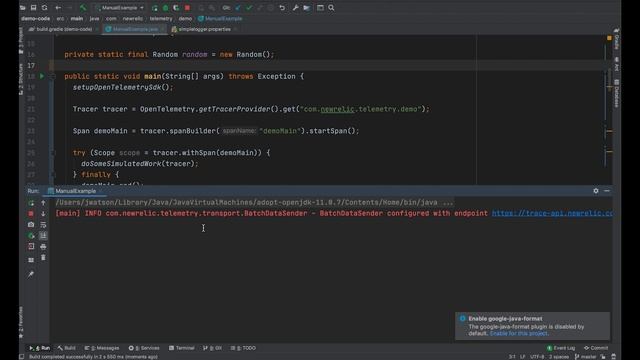Clear console with trash icon
The image size is (640, 360).
43,258
